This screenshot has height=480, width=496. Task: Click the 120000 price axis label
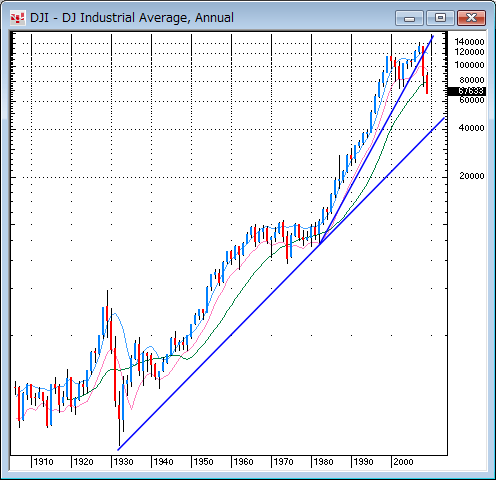469,52
